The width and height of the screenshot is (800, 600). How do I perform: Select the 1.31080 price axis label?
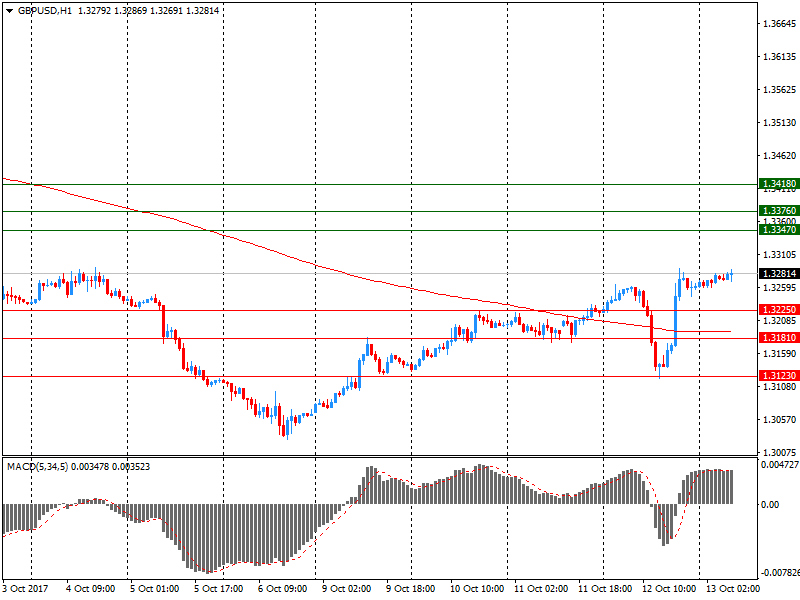coord(780,387)
